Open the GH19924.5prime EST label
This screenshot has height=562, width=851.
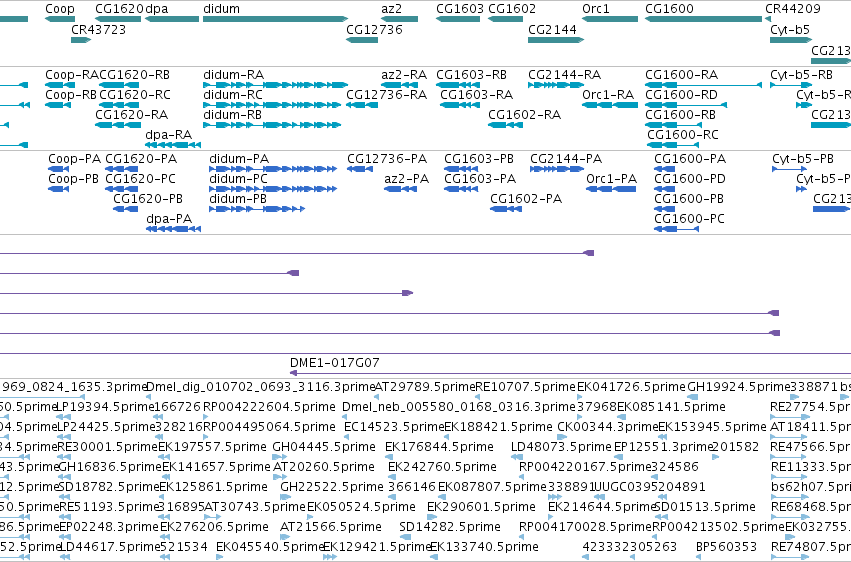click(739, 387)
